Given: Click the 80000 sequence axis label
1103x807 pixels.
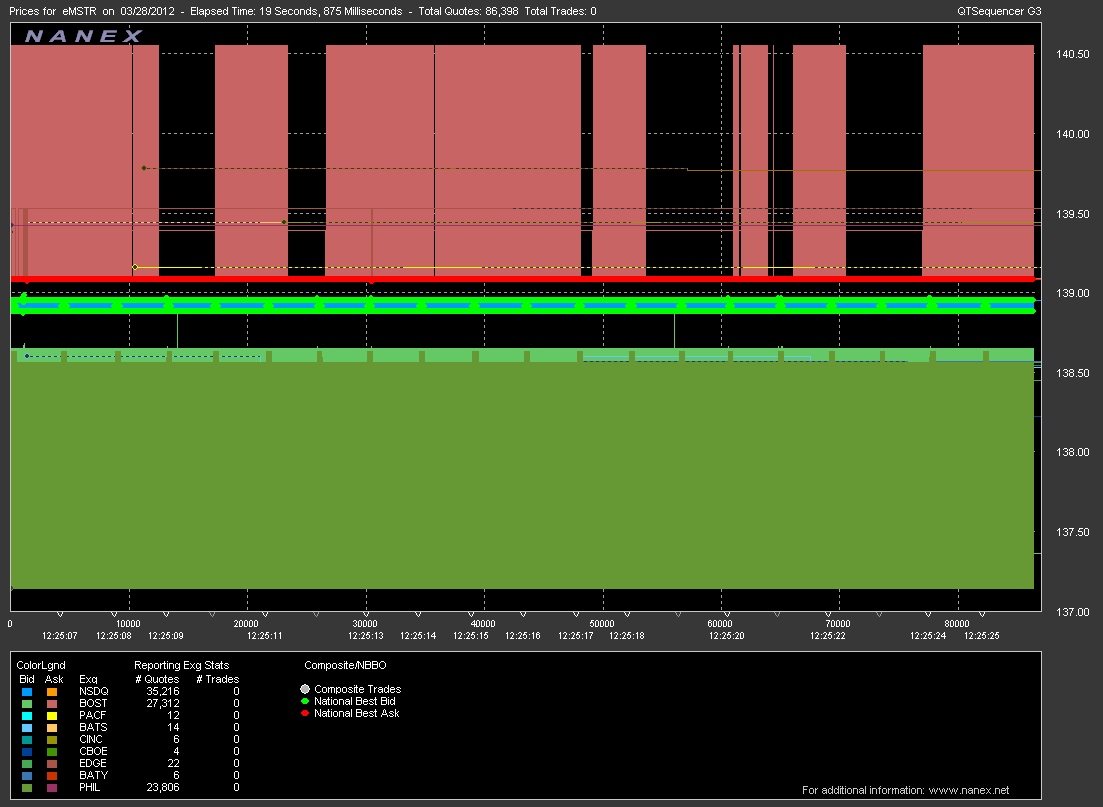Looking at the screenshot, I should (x=957, y=624).
